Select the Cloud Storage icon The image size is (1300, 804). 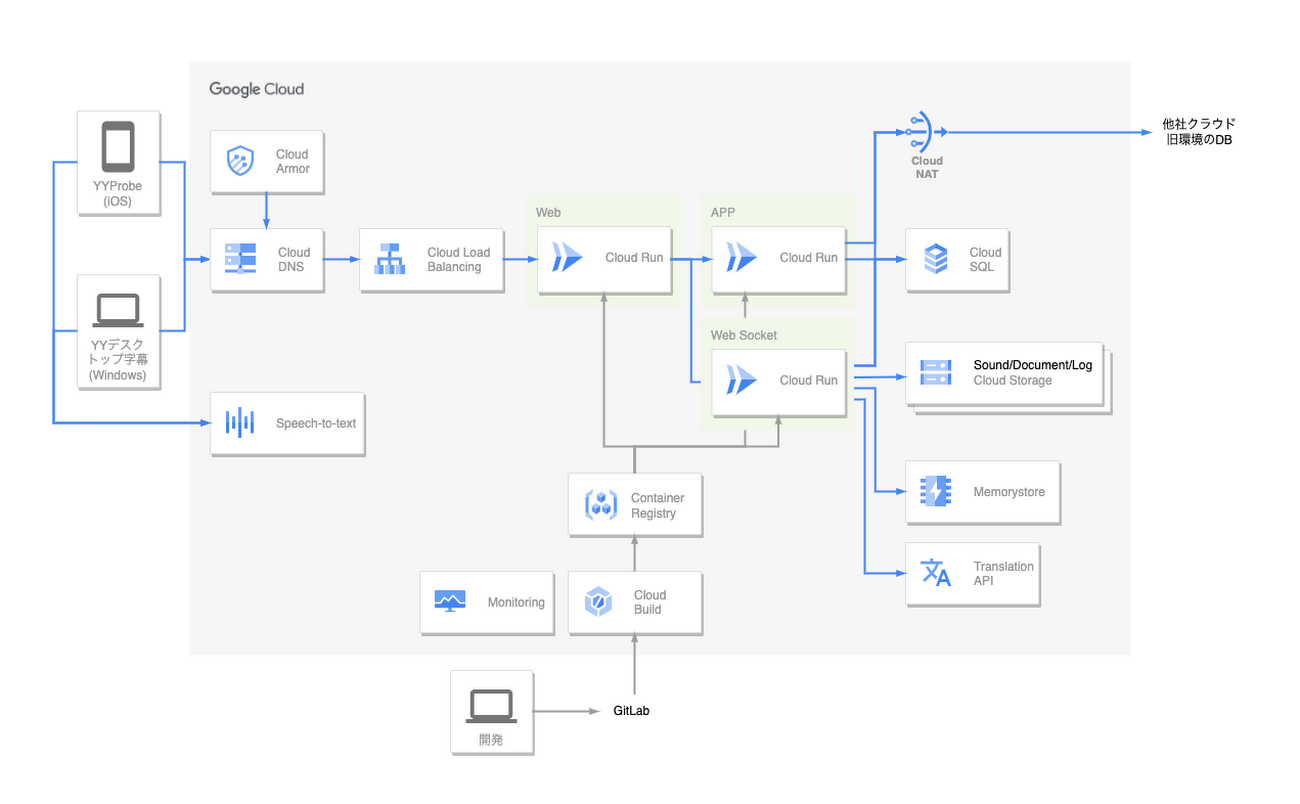coord(936,372)
